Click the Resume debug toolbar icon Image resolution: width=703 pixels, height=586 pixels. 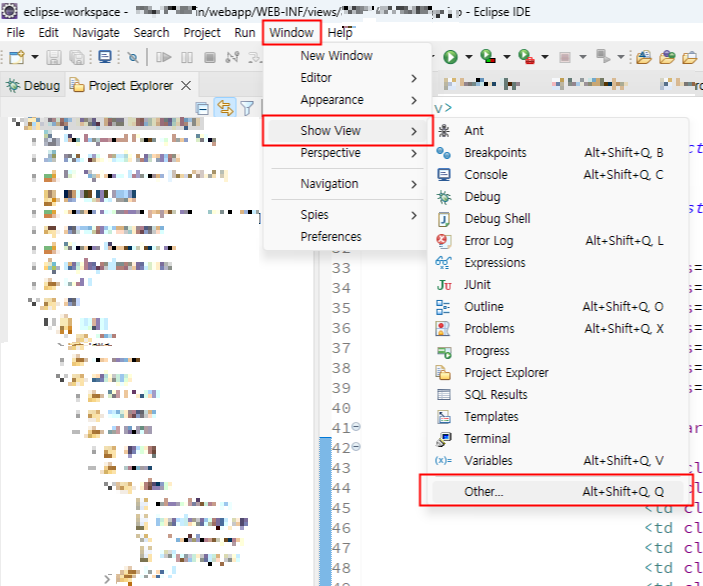pos(164,57)
